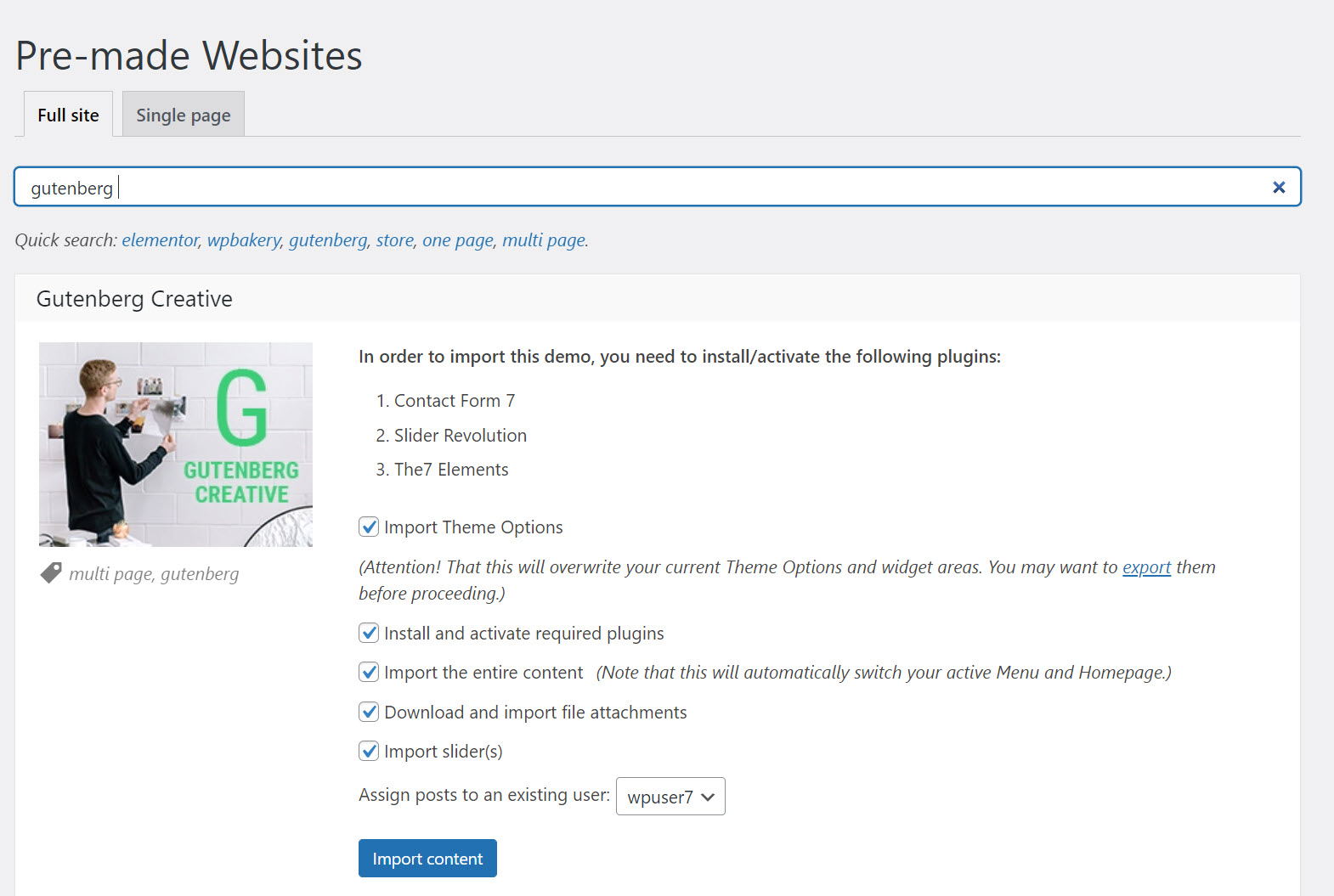Toggle Import the entire content checkbox
1334x896 pixels.
(369, 672)
